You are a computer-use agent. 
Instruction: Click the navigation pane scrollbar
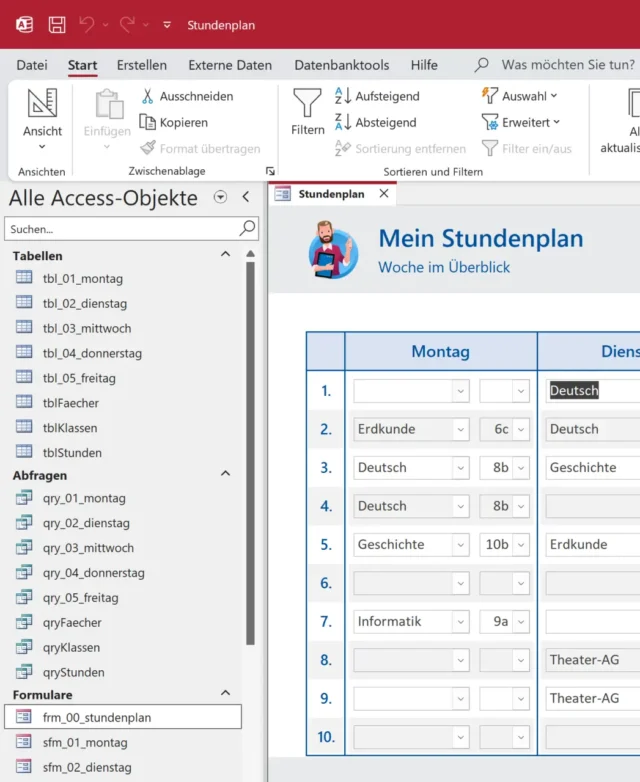[x=250, y=453]
